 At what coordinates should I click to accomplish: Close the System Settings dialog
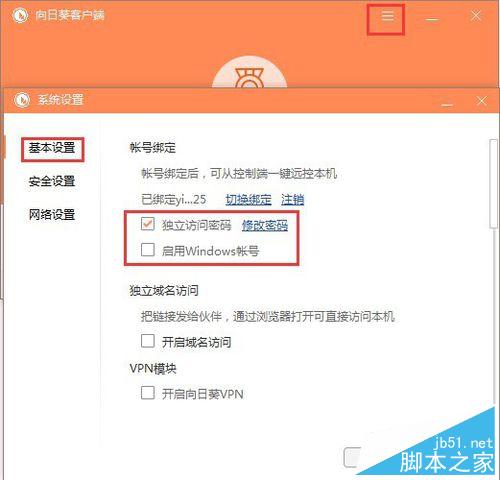point(481,101)
